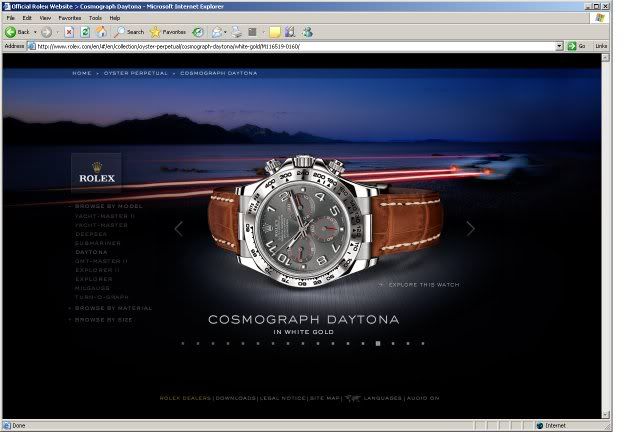Expand the address bar URL dropdown

click(x=559, y=46)
